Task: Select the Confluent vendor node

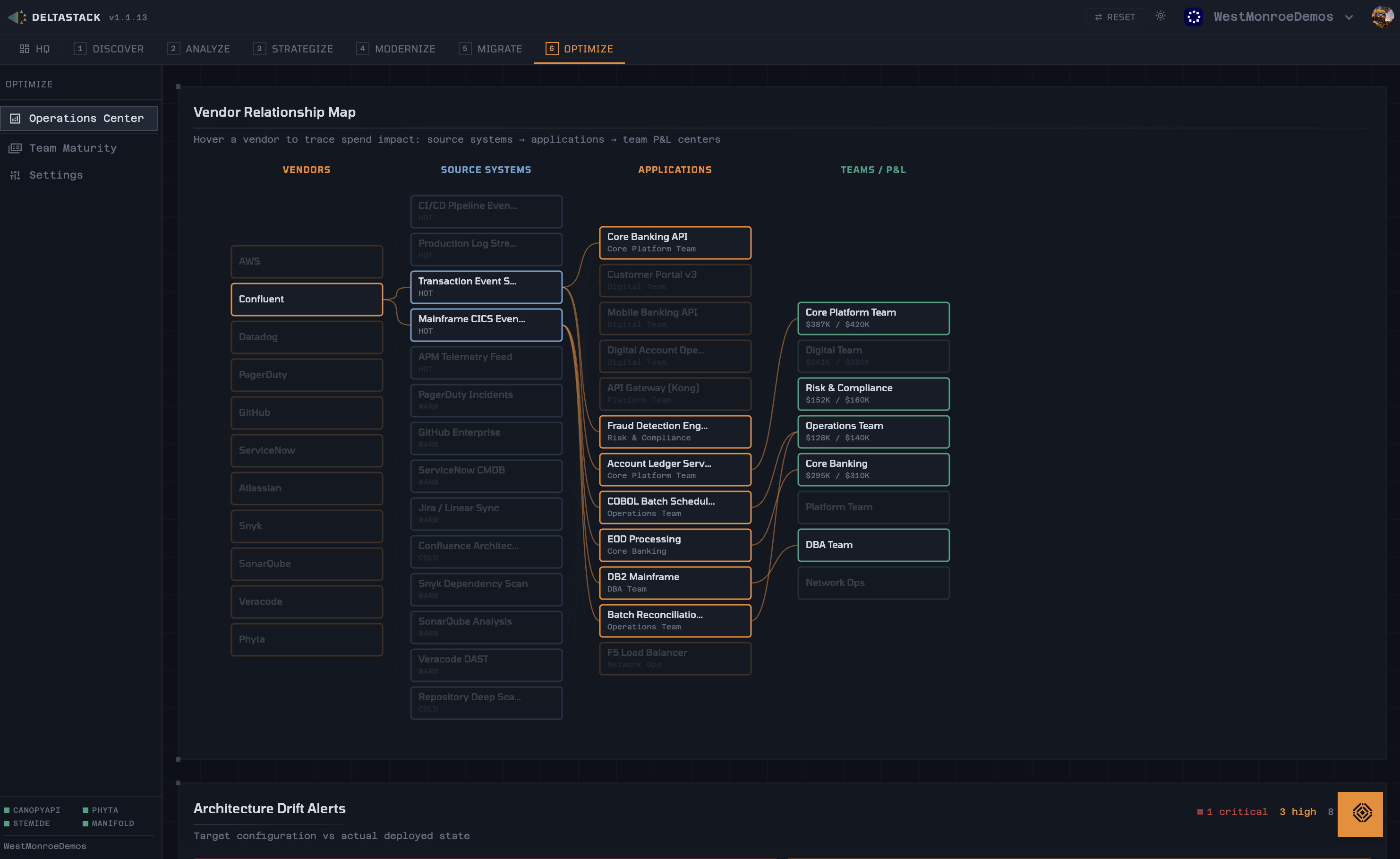Action: (307, 299)
